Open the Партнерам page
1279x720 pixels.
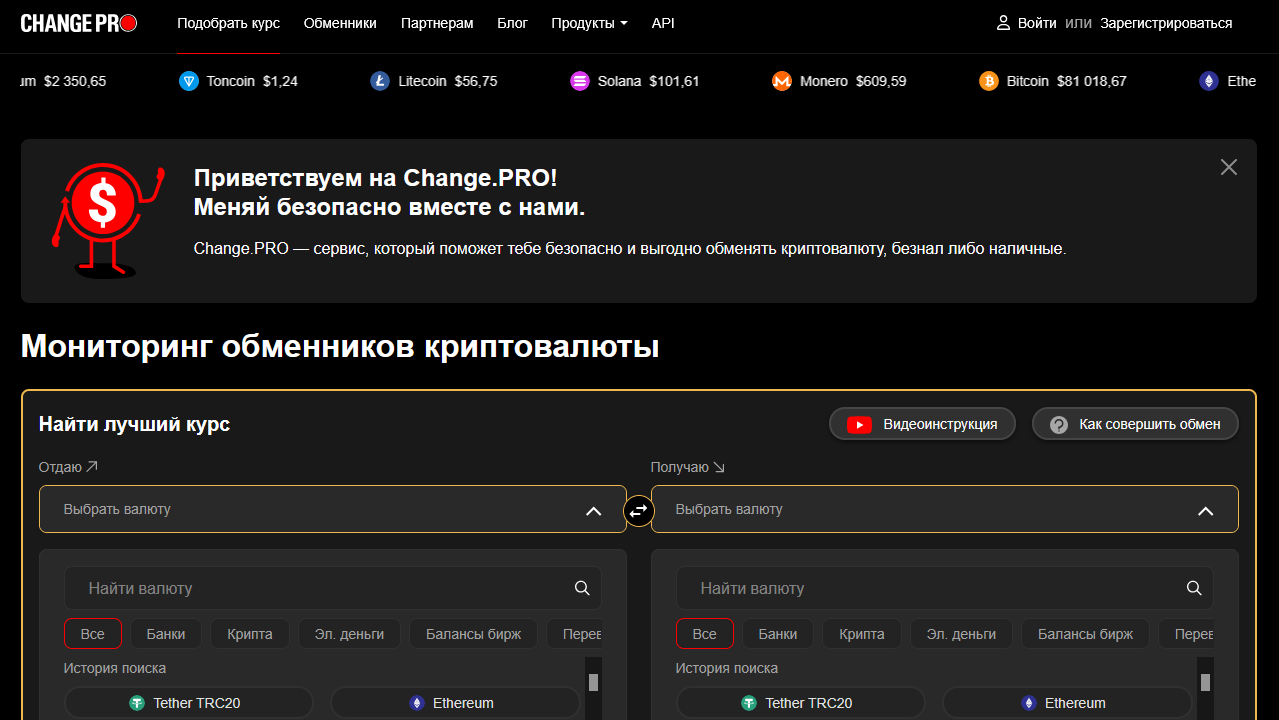click(x=437, y=23)
